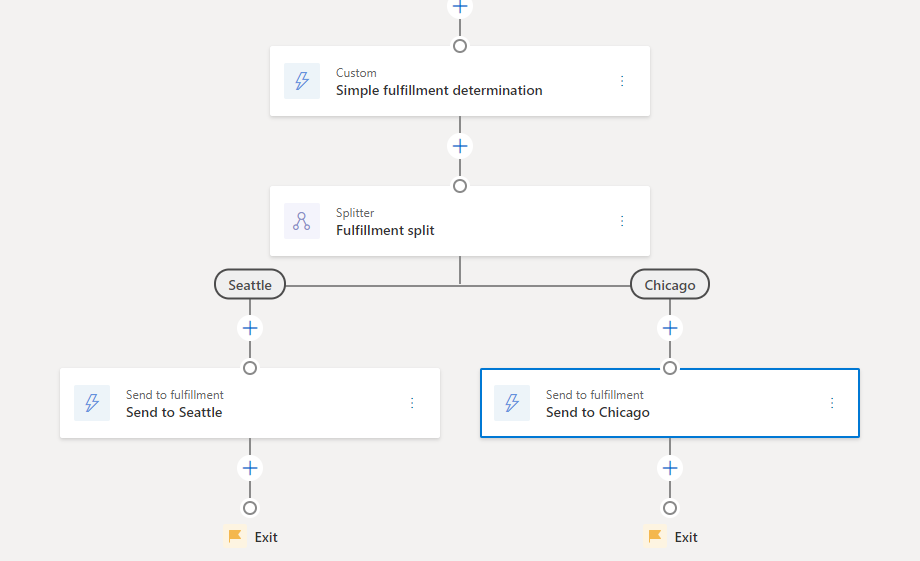920x561 pixels.
Task: Open more options for Simple fulfillment determination
Action: tap(622, 81)
